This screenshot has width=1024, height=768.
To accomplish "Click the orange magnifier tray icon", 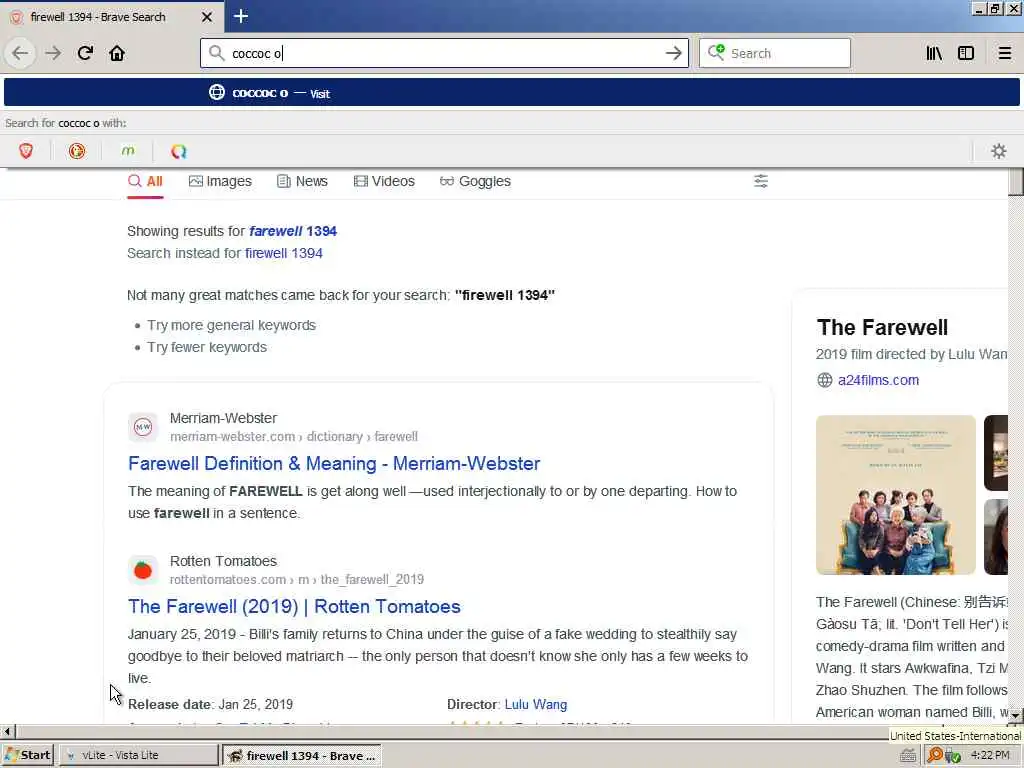I will click(935, 756).
